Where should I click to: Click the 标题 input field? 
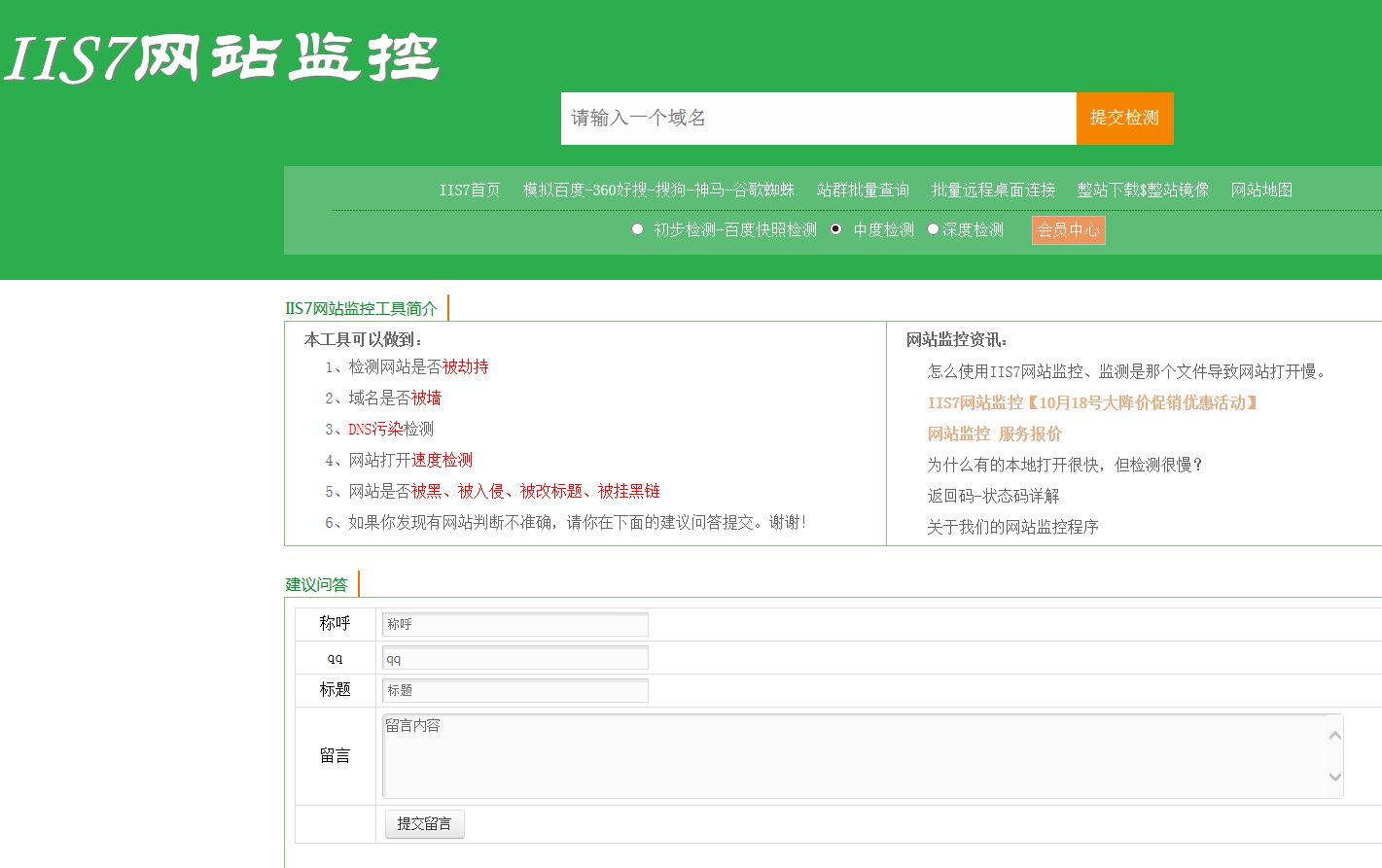[x=515, y=690]
